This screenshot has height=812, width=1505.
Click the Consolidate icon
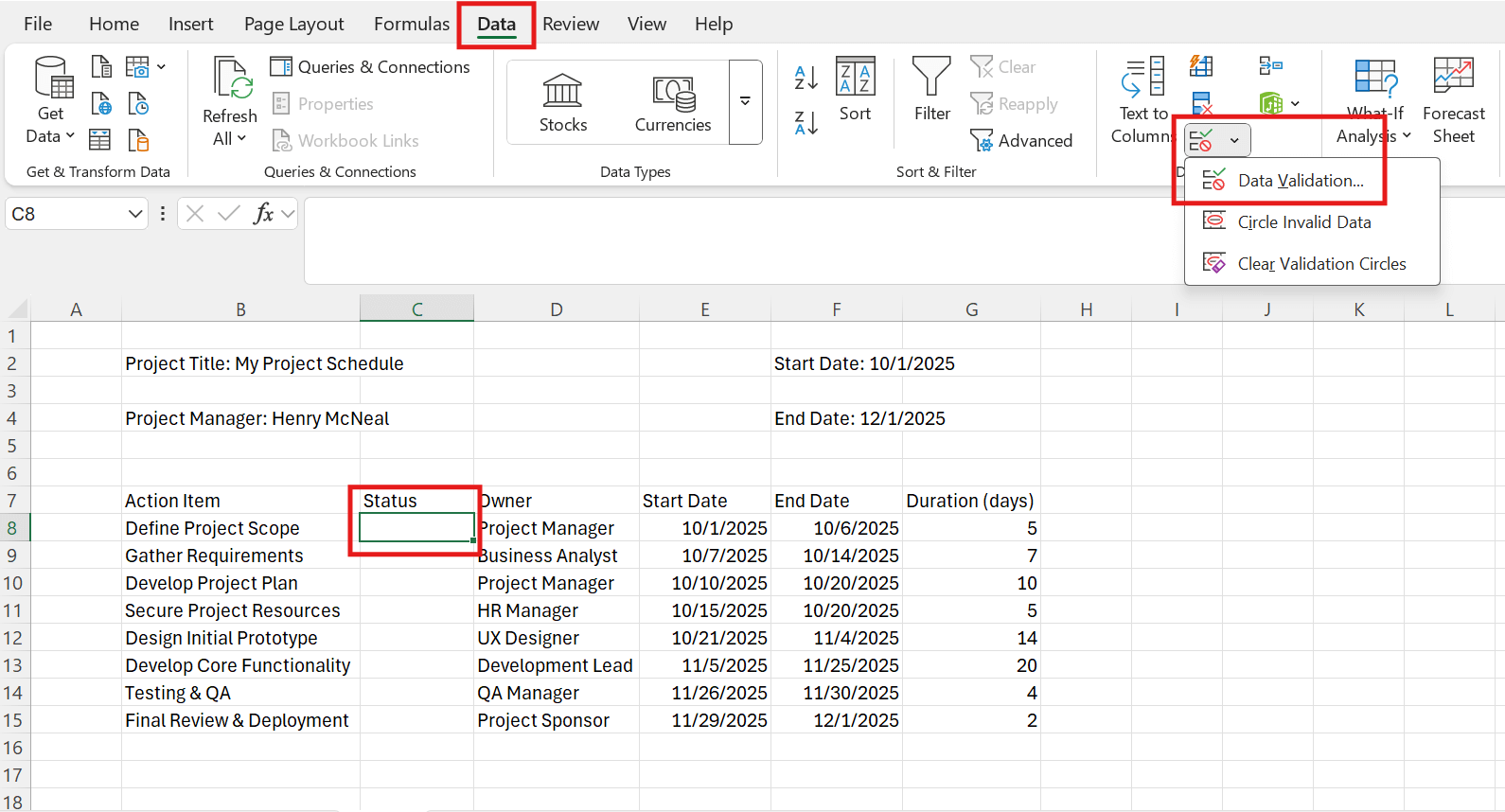click(x=1270, y=66)
